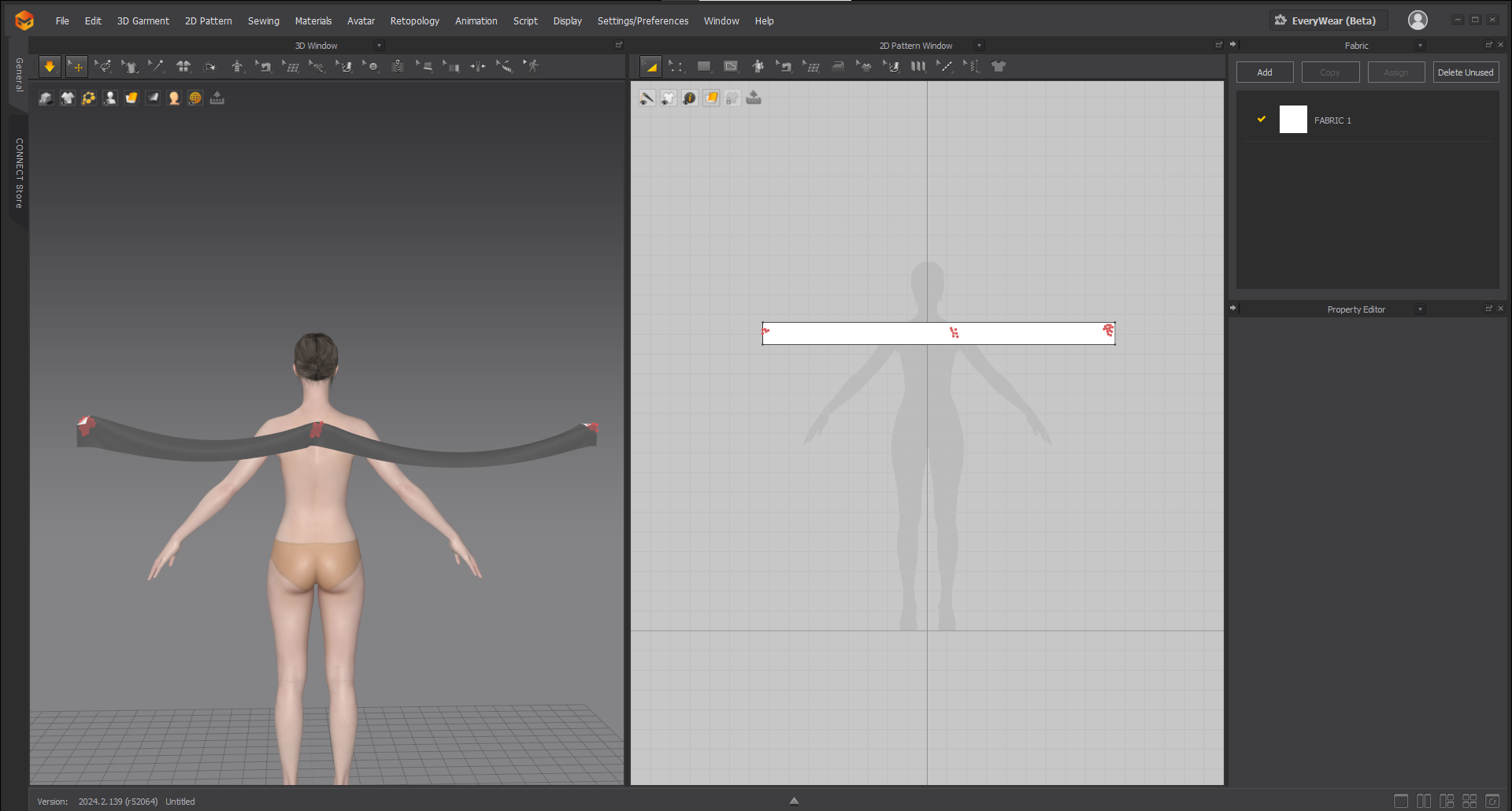Viewport: 1512px width, 811px height.
Task: Select the 2D pleats fold tool
Action: pyautogui.click(x=918, y=67)
